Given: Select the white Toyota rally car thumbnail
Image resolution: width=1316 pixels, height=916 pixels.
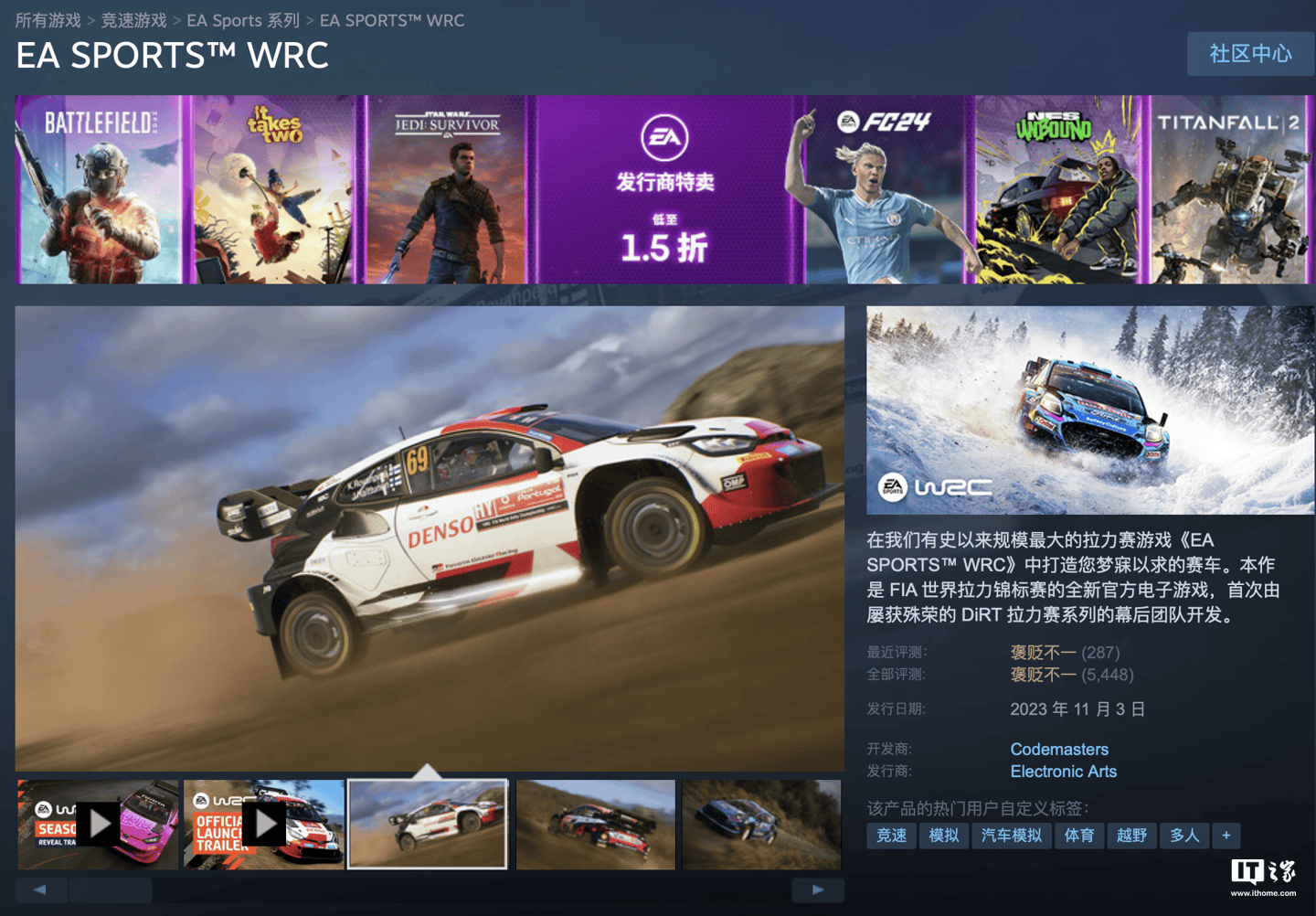Looking at the screenshot, I should pyautogui.click(x=428, y=824).
